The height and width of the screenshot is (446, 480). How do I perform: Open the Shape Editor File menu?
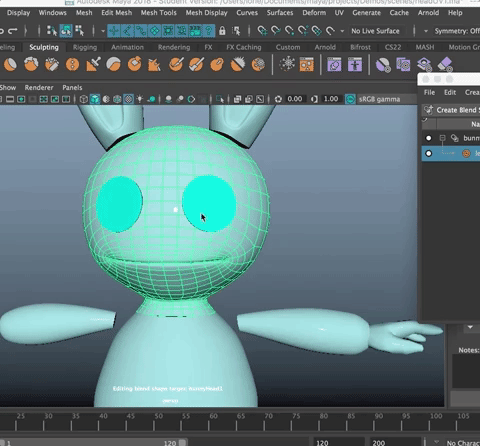point(429,92)
